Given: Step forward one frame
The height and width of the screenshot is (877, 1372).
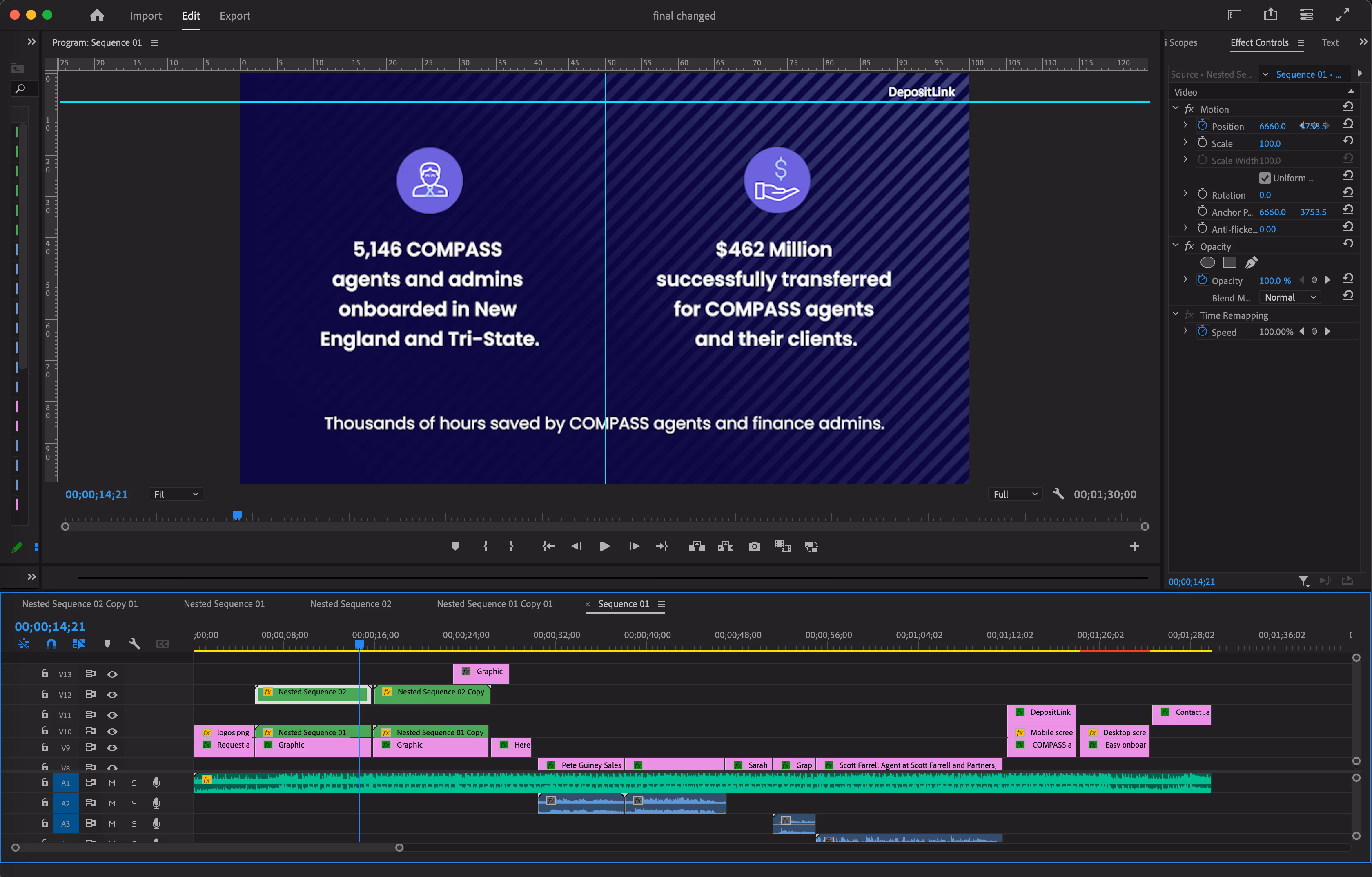Looking at the screenshot, I should coord(634,546).
